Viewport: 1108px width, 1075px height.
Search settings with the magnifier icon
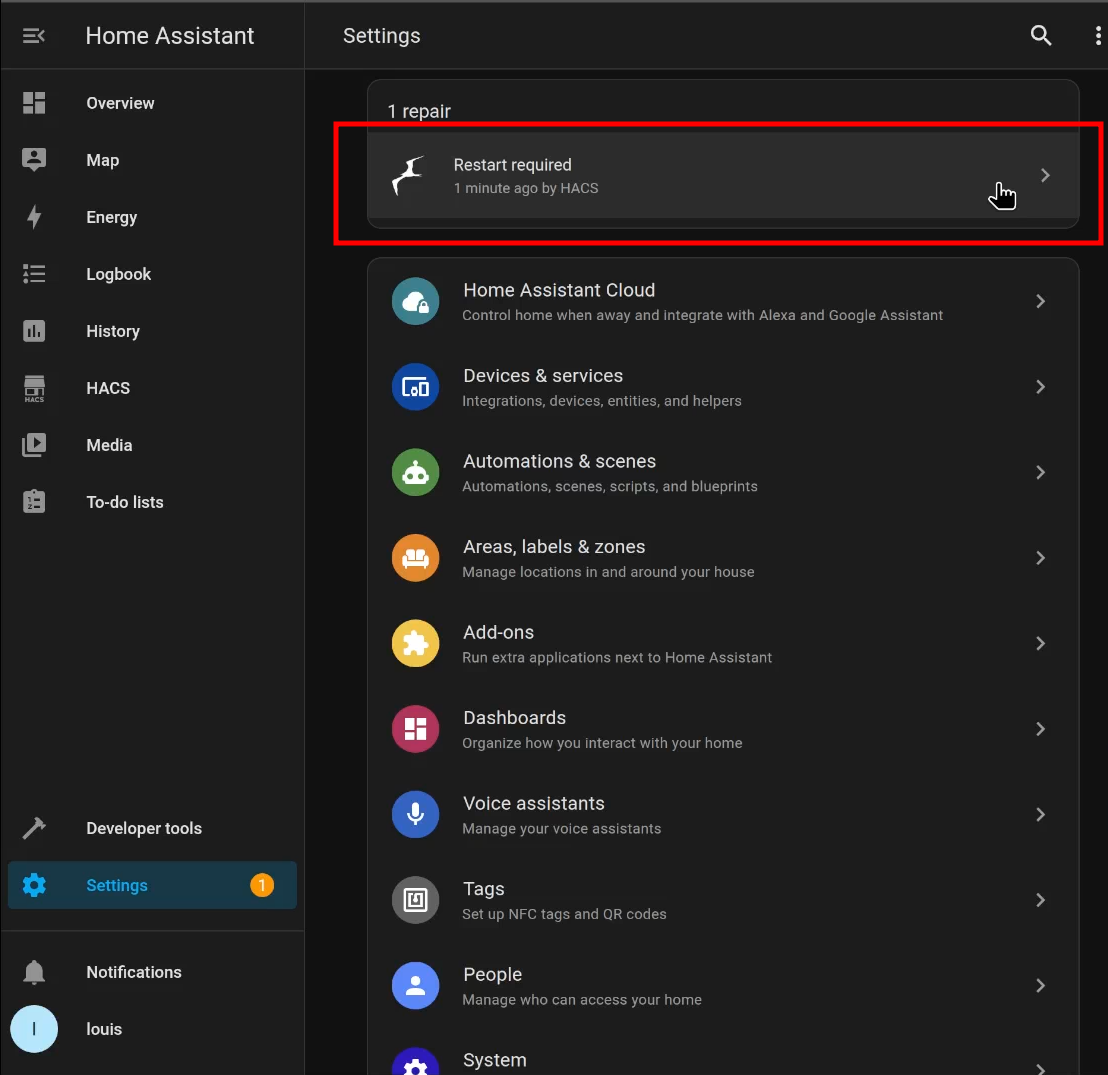1041,35
